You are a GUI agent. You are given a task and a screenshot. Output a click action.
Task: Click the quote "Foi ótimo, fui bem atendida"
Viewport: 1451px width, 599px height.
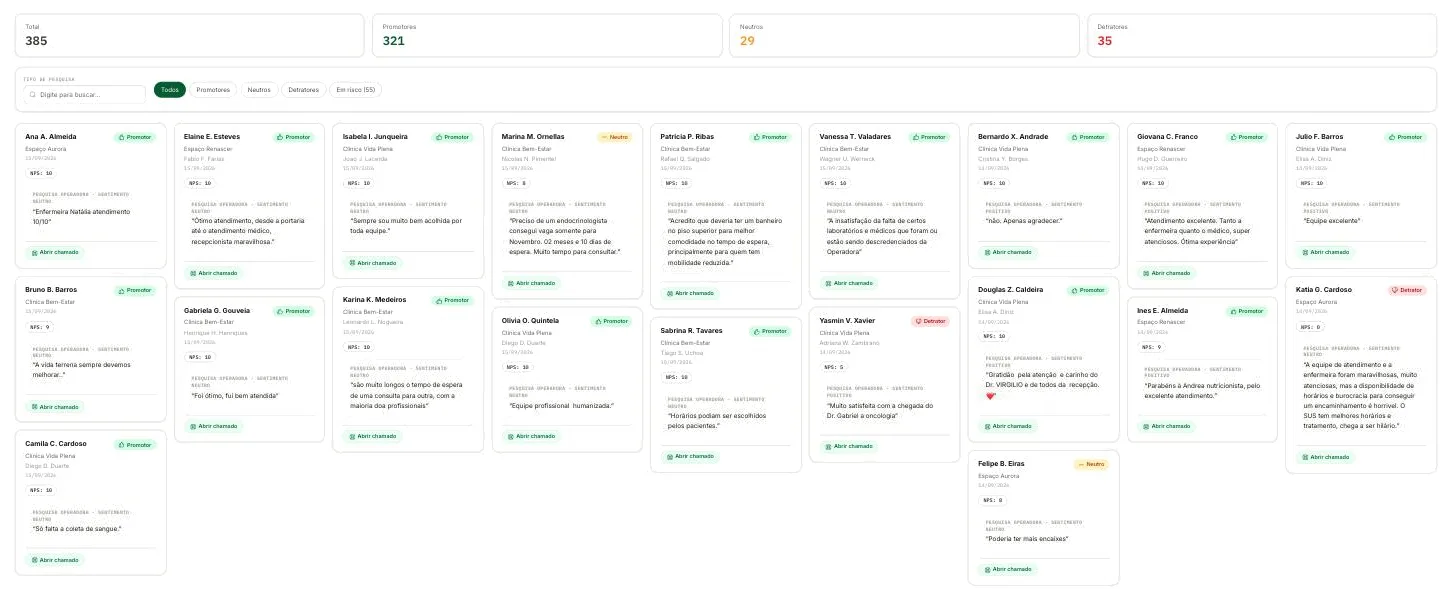pos(235,395)
